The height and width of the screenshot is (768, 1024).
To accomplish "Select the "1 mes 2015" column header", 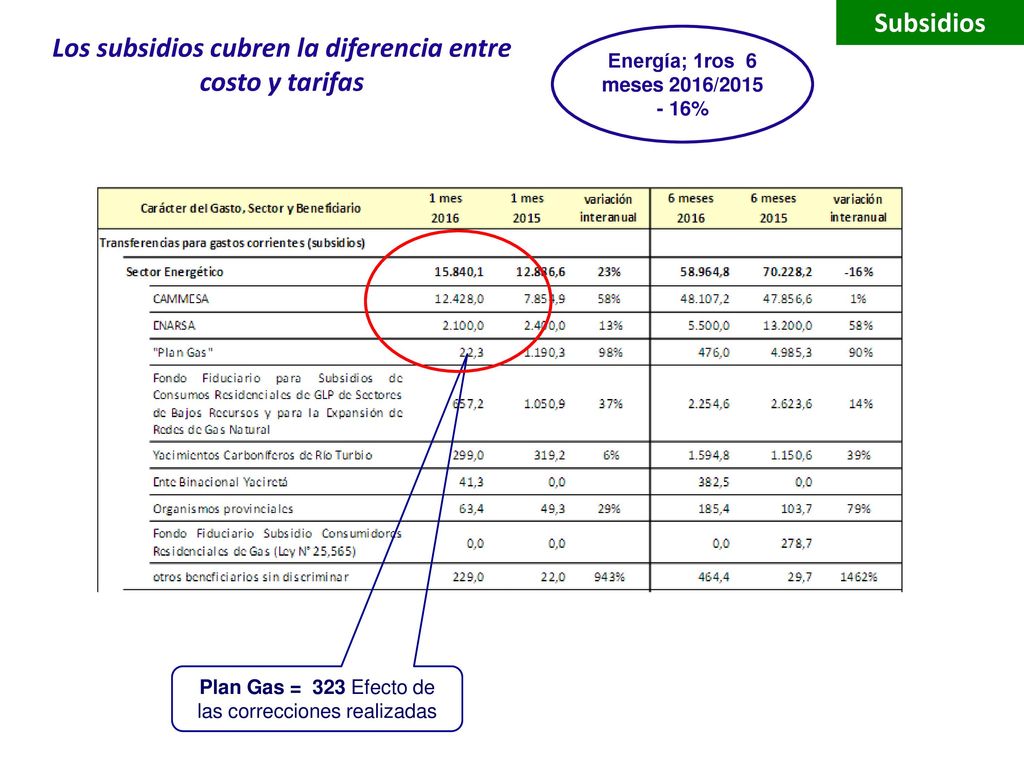I will [x=527, y=208].
